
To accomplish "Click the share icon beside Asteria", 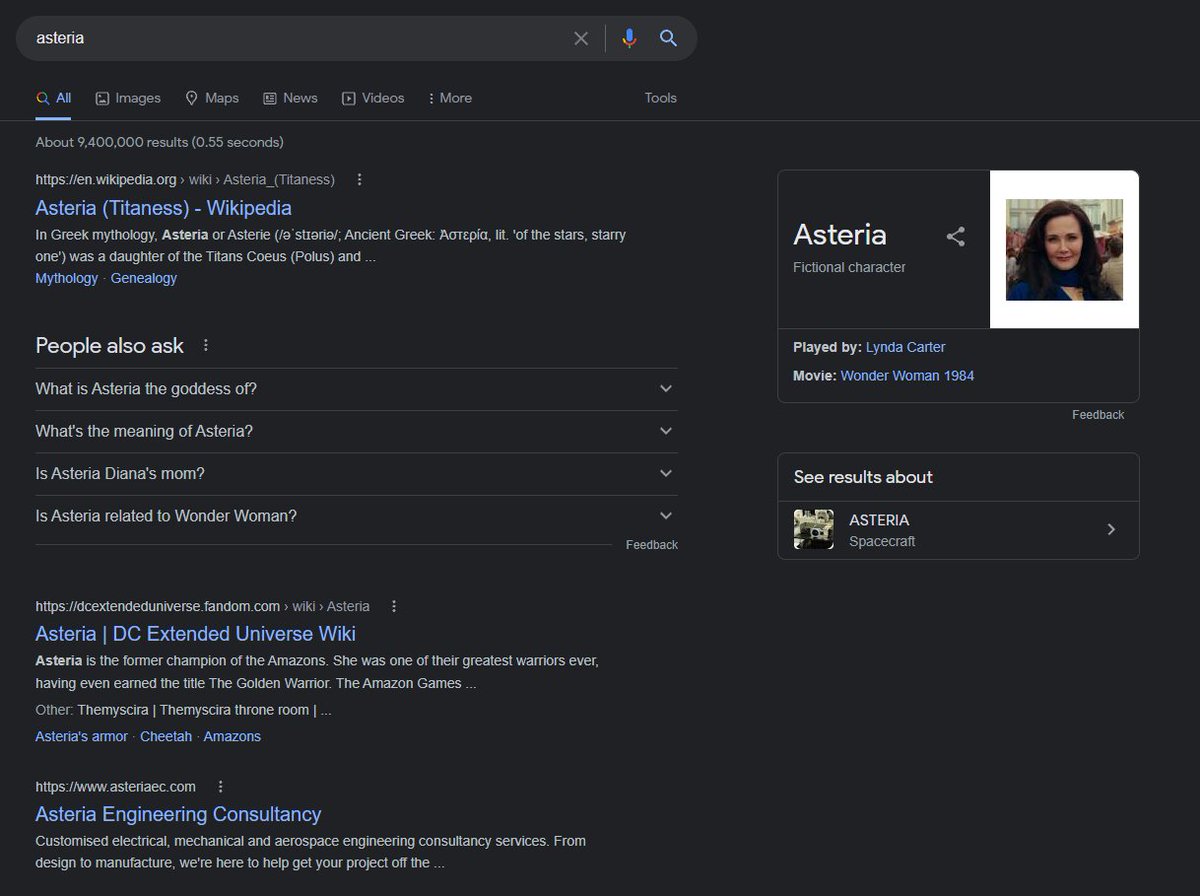I will [956, 237].
